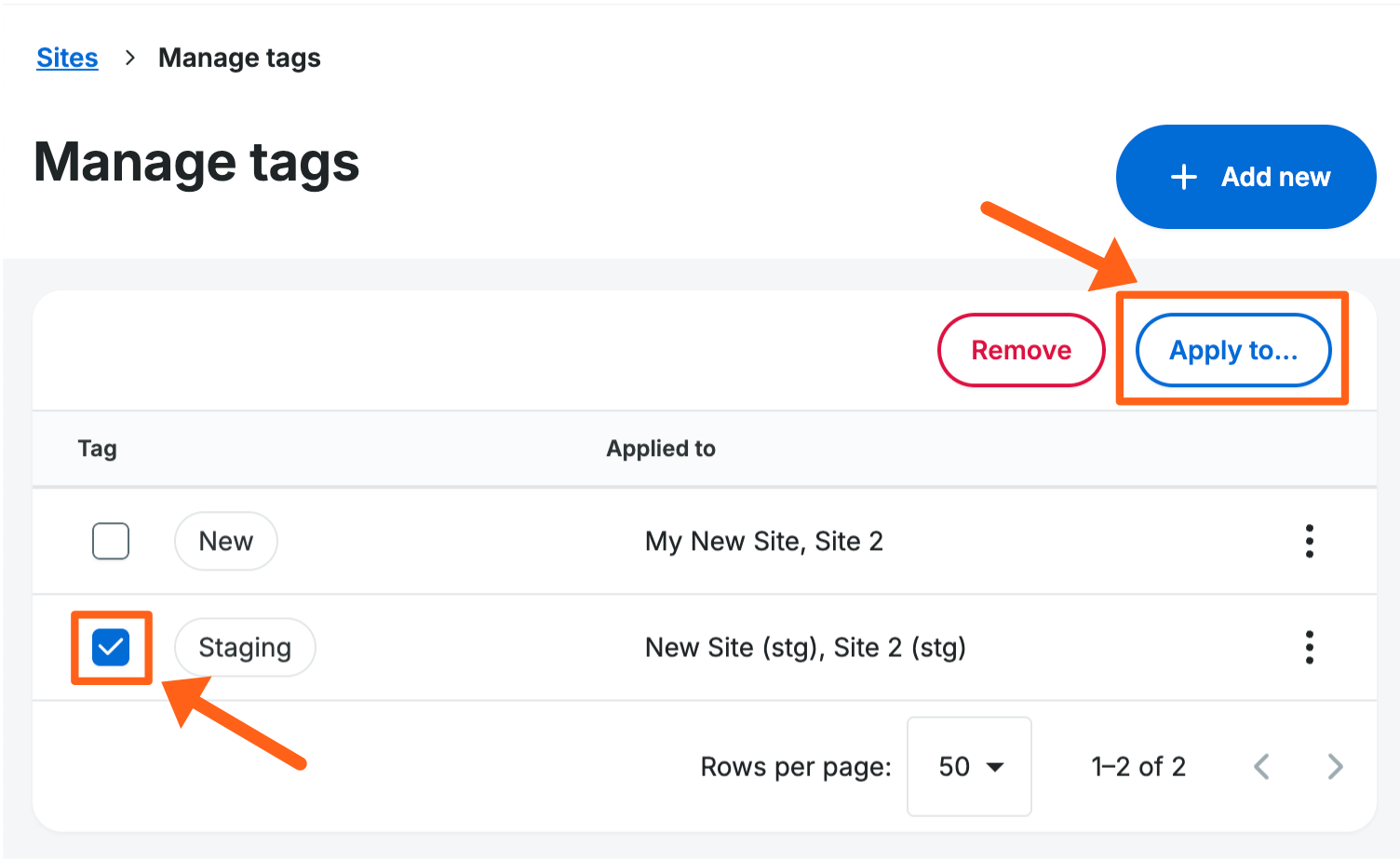This screenshot has height=860, width=1400.
Task: Click the Applied to column header
Action: [x=661, y=448]
